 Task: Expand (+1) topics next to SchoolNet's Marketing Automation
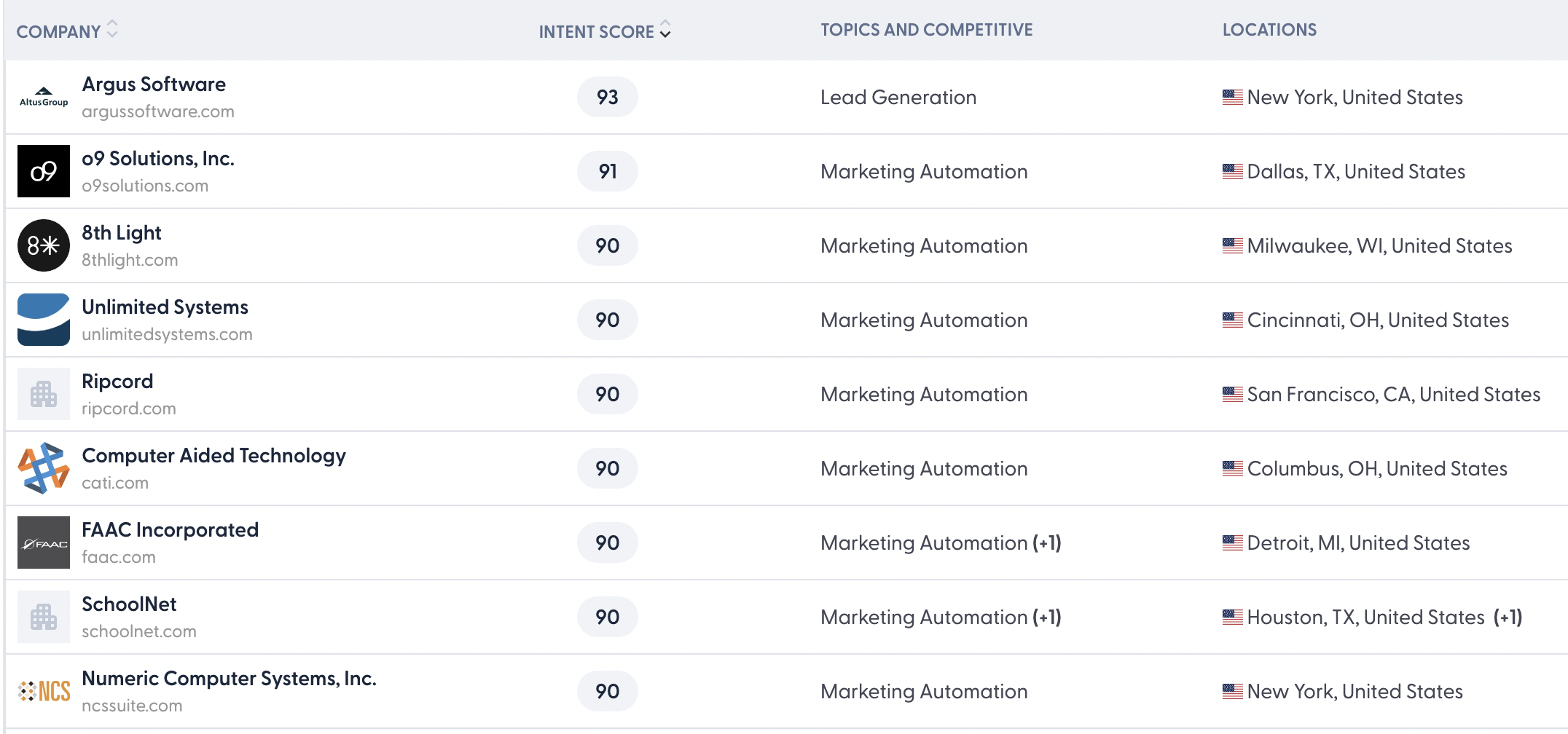tap(1048, 617)
